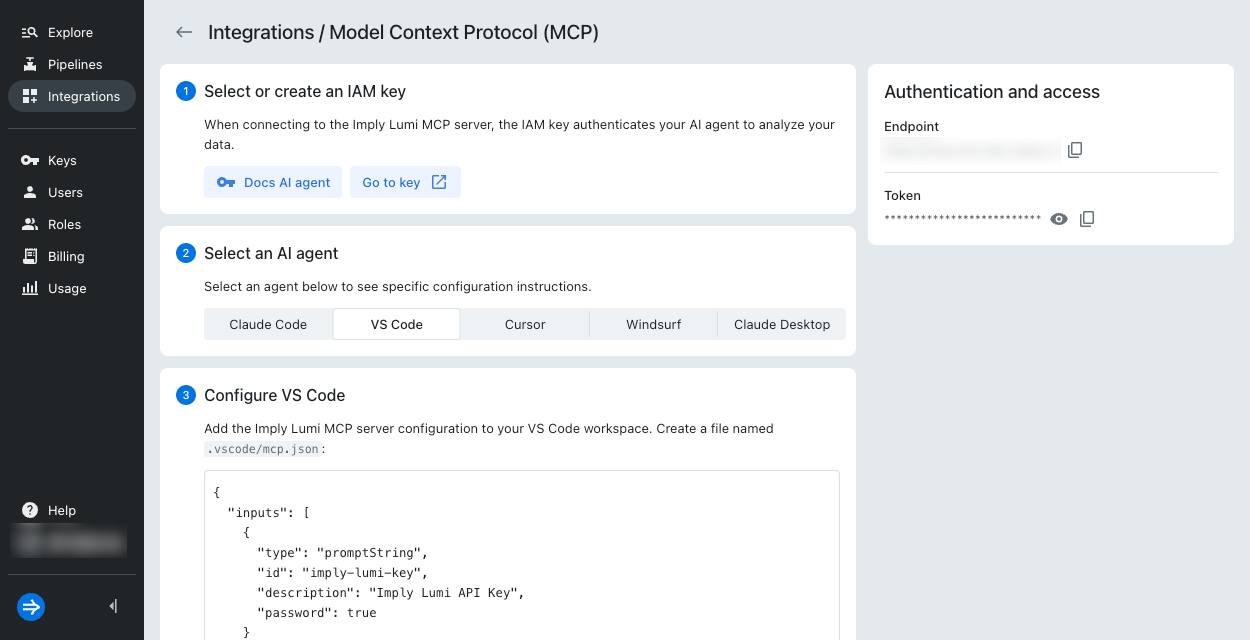The height and width of the screenshot is (640, 1250).
Task: Open the Help menu
Action: tap(61, 510)
